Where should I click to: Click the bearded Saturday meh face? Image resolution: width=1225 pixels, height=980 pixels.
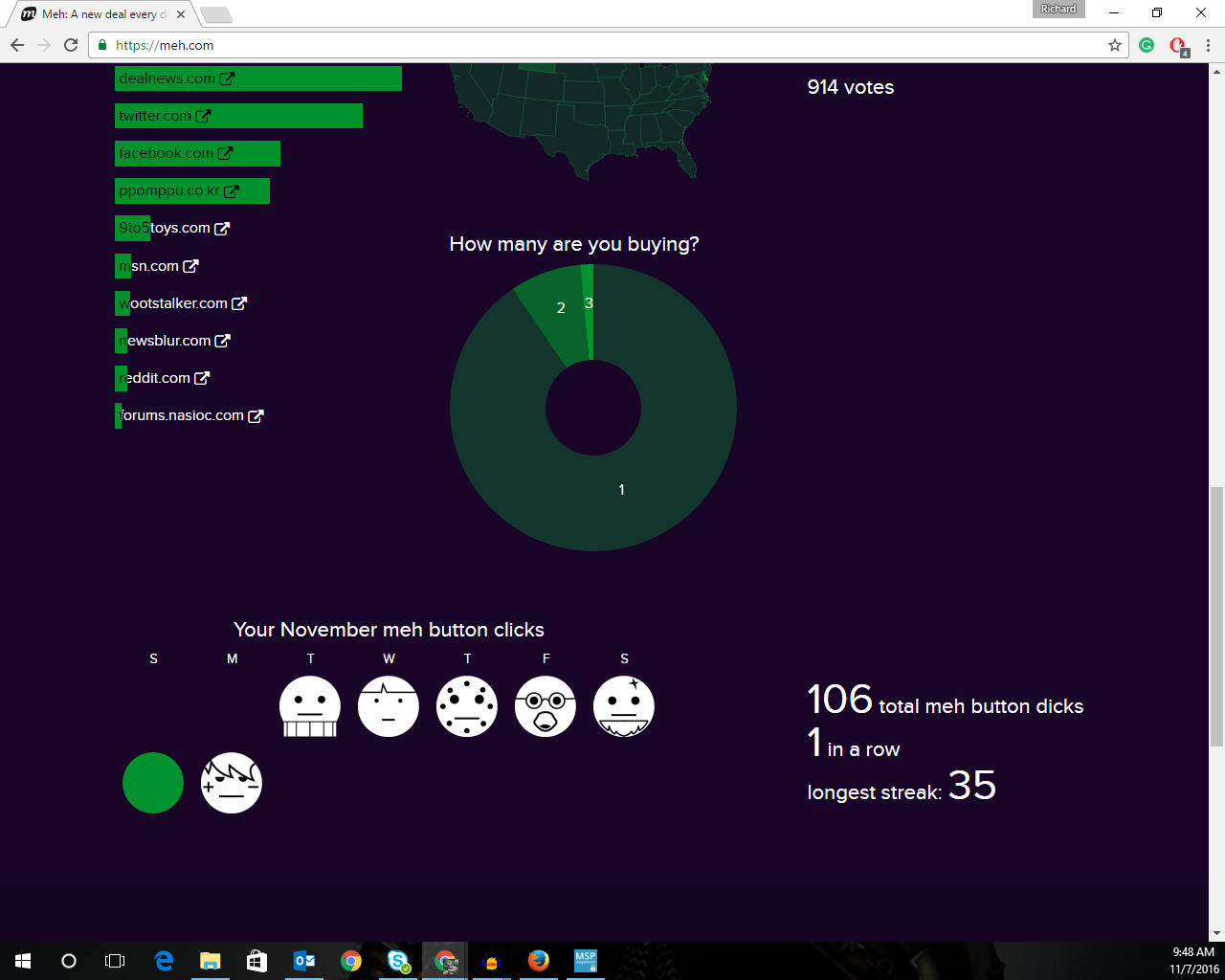click(x=623, y=706)
